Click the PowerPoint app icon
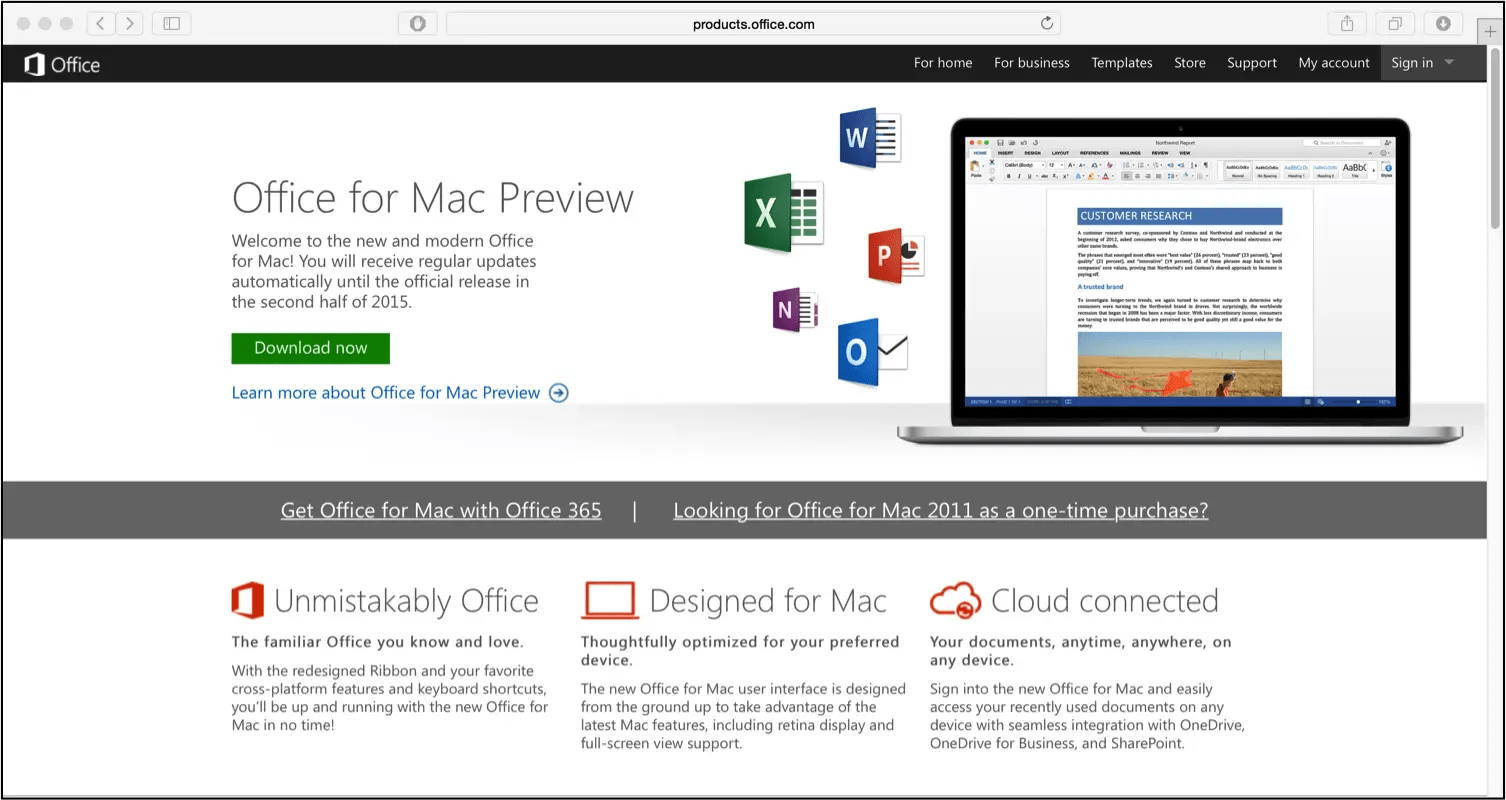This screenshot has width=1506, height=800. tap(895, 256)
